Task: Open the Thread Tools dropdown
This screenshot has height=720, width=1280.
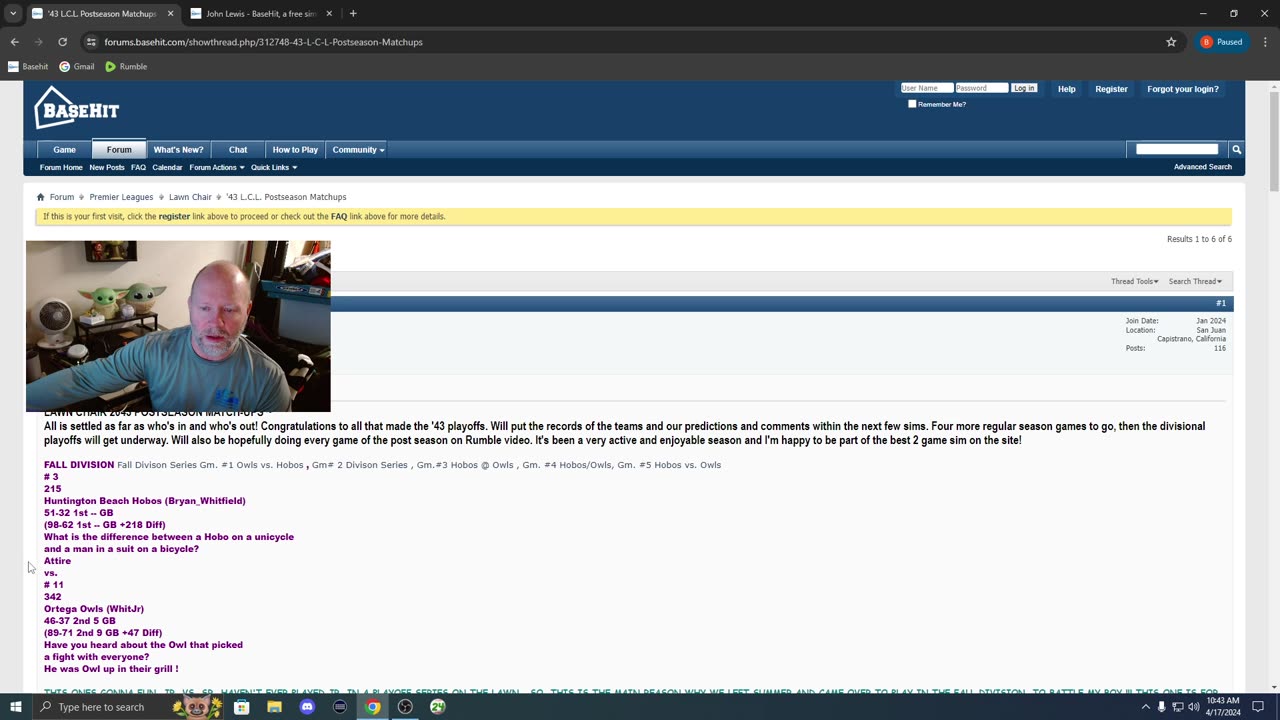Action: pyautogui.click(x=1135, y=281)
